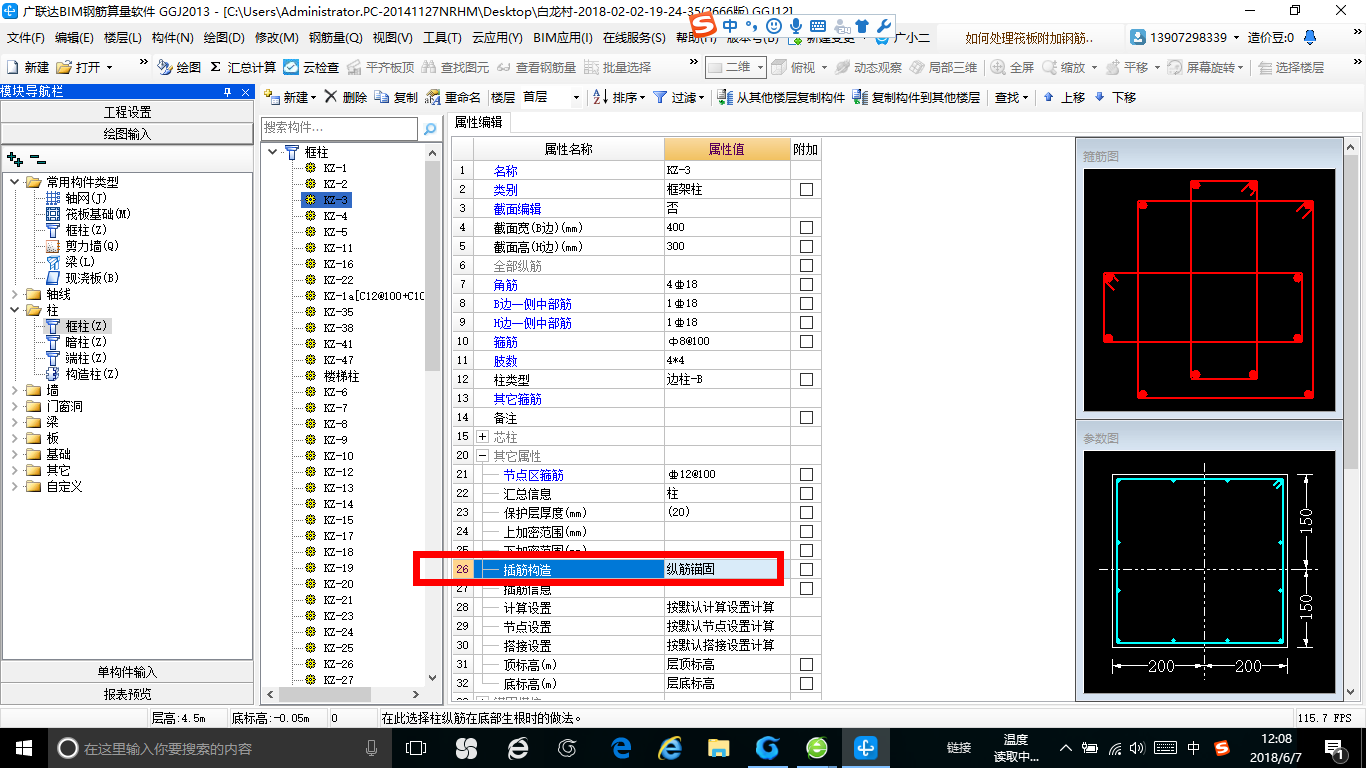This screenshot has height=768, width=1366.
Task: Tick 附加 checkbox for 角筋 row
Action: pos(806,285)
